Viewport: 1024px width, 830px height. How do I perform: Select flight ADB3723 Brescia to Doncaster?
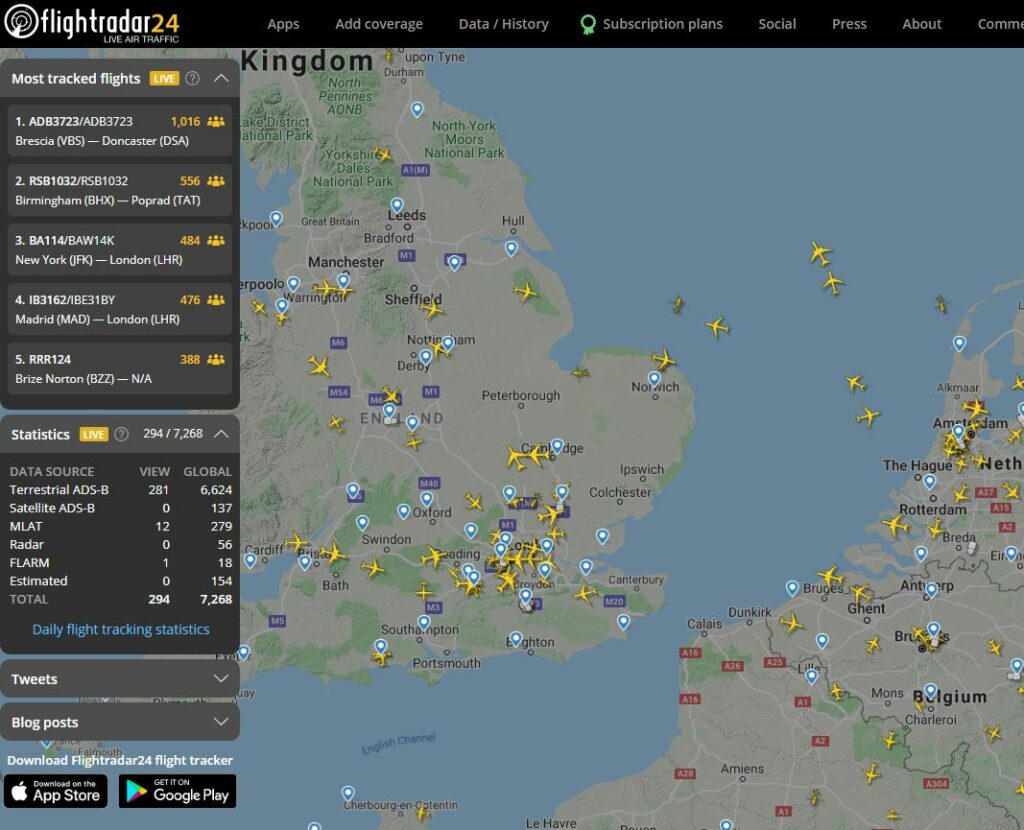click(120, 131)
